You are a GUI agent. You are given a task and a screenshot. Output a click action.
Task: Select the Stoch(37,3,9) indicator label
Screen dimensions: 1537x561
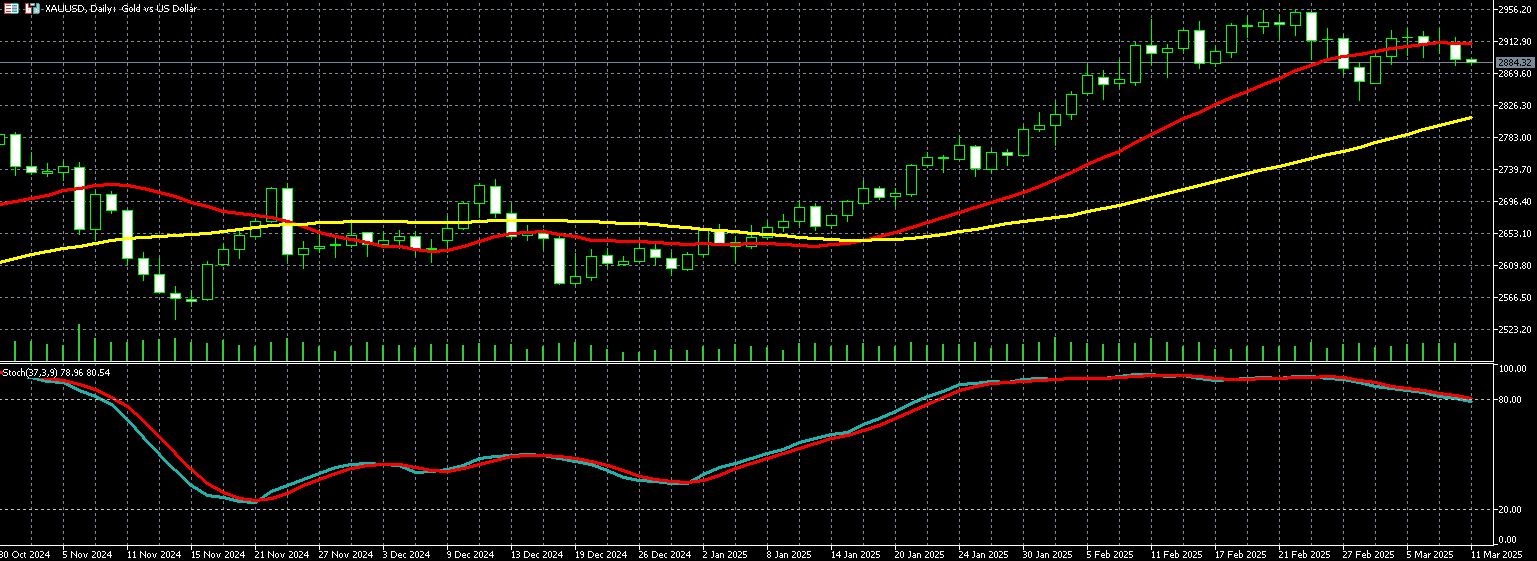pos(55,373)
